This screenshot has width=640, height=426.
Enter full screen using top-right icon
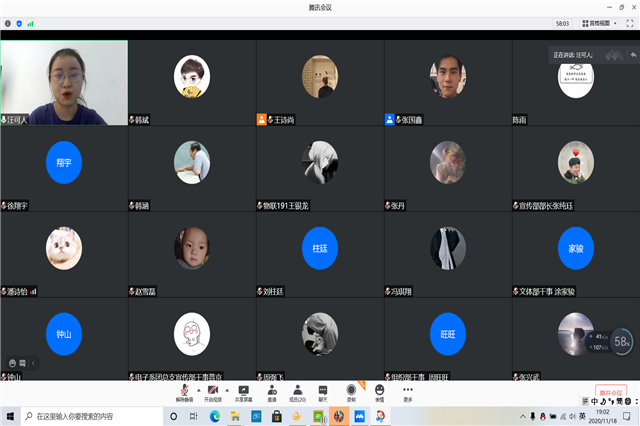[x=630, y=22]
